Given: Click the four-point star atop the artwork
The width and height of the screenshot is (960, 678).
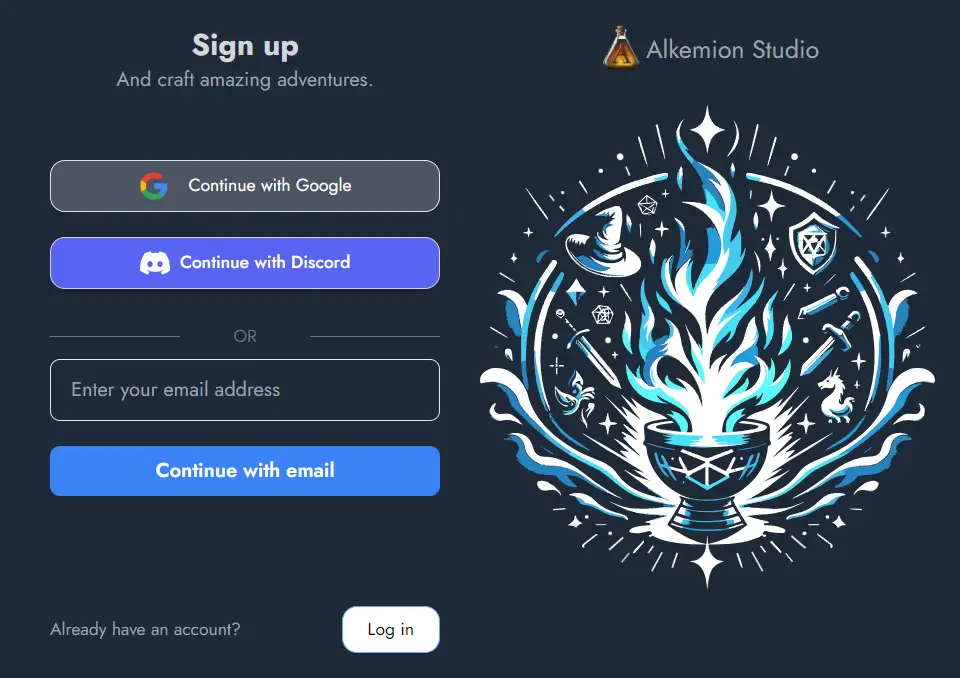Looking at the screenshot, I should (708, 129).
